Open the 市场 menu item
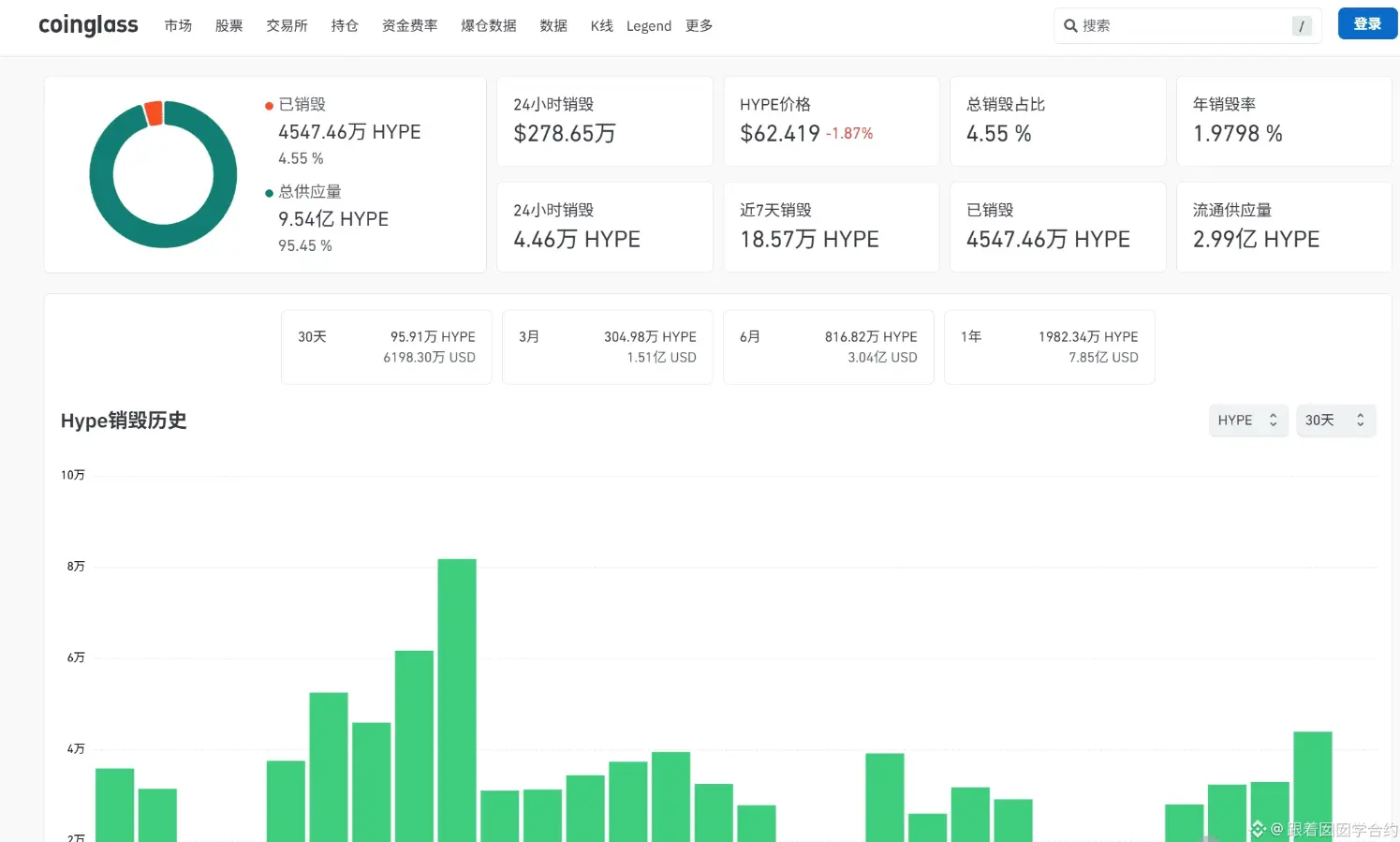Viewport: 1400px width, 842px height. coord(178,26)
